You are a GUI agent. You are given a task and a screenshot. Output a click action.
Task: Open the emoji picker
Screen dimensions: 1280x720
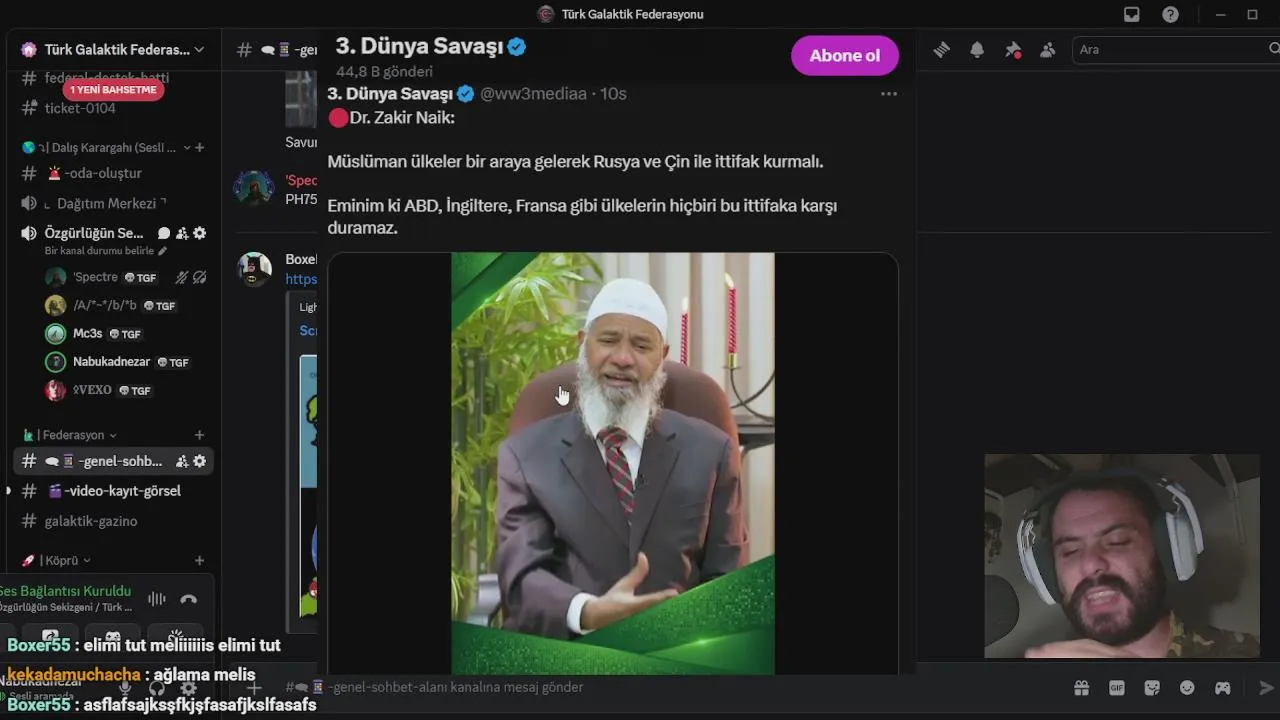tap(1187, 688)
